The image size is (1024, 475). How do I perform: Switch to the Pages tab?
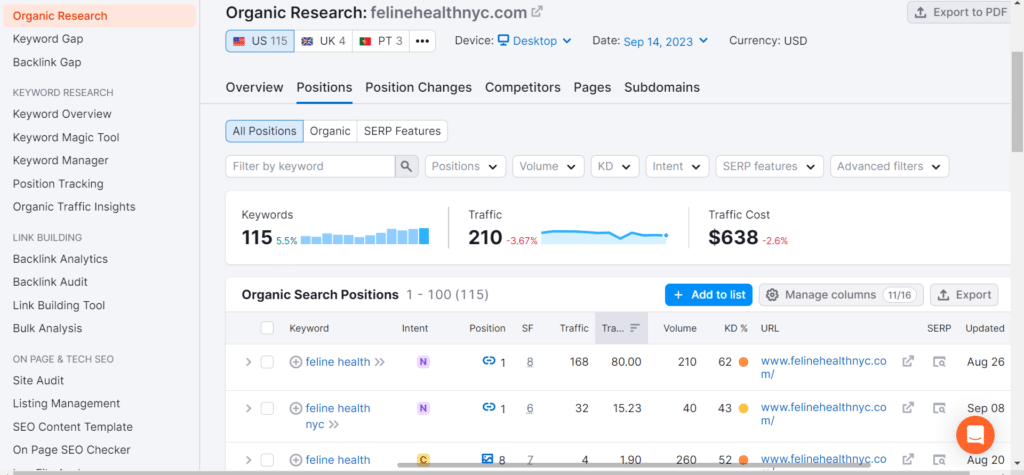[592, 87]
